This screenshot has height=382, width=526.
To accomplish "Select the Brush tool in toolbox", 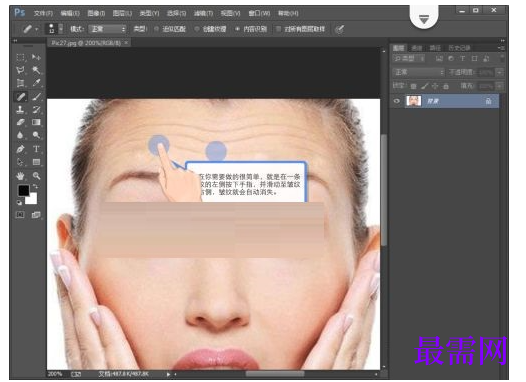I will (36, 97).
